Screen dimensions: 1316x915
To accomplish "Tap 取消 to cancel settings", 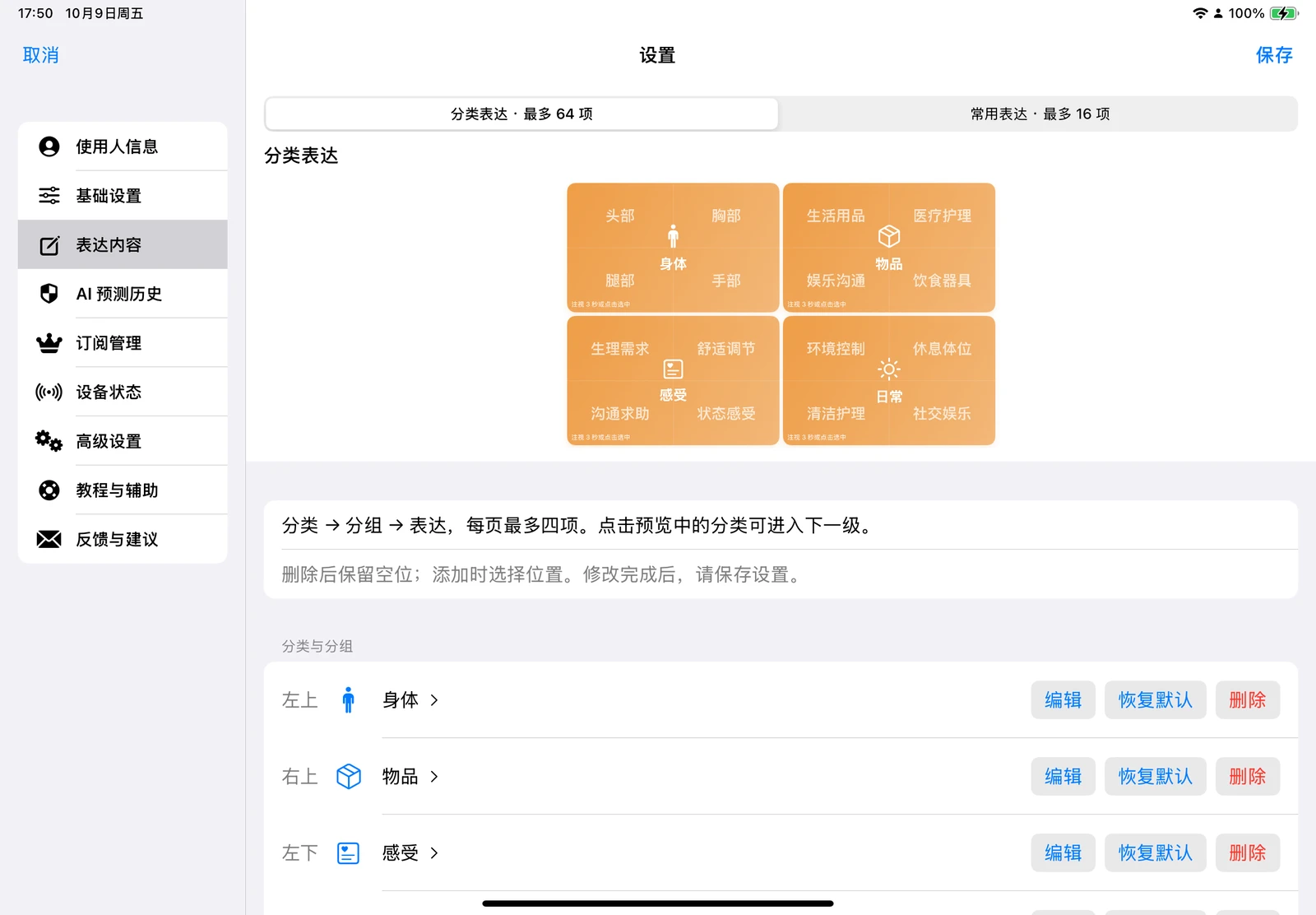I will click(x=41, y=55).
